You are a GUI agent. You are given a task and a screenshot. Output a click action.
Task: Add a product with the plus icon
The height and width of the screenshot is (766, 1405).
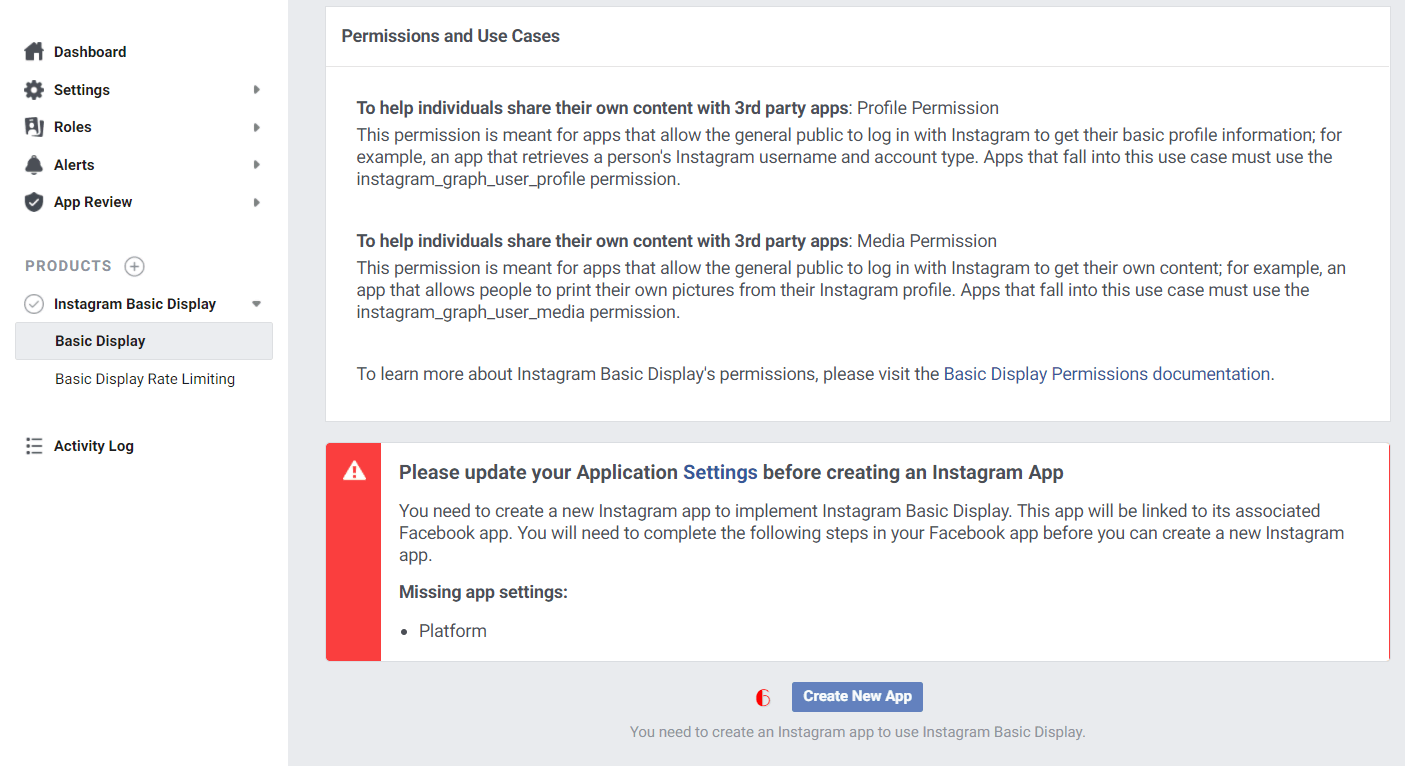(x=134, y=266)
